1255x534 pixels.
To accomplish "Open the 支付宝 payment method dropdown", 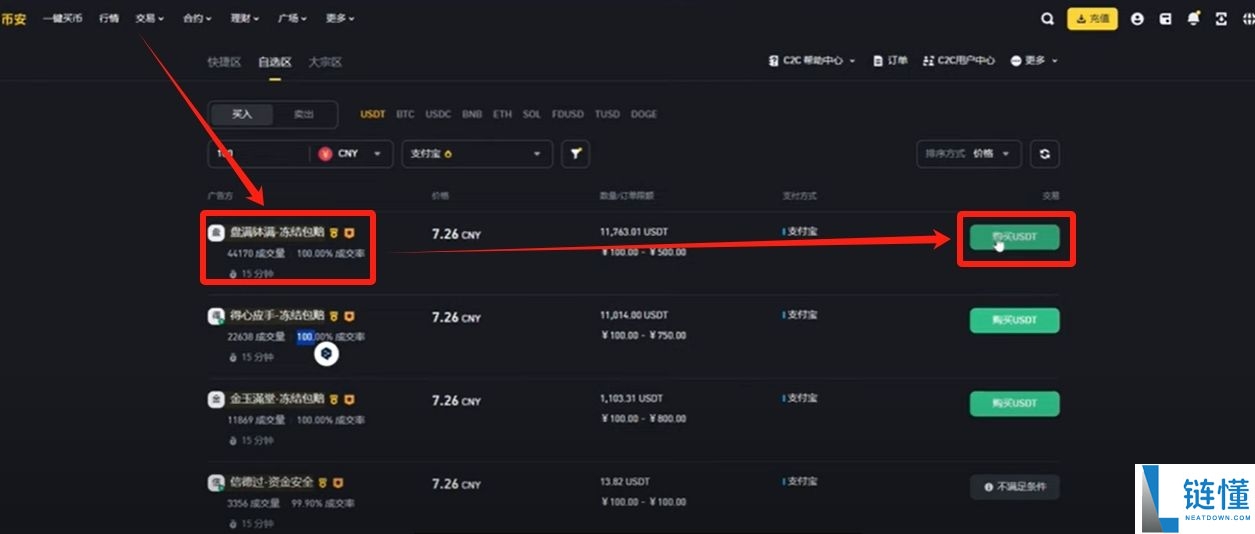I will pos(477,154).
